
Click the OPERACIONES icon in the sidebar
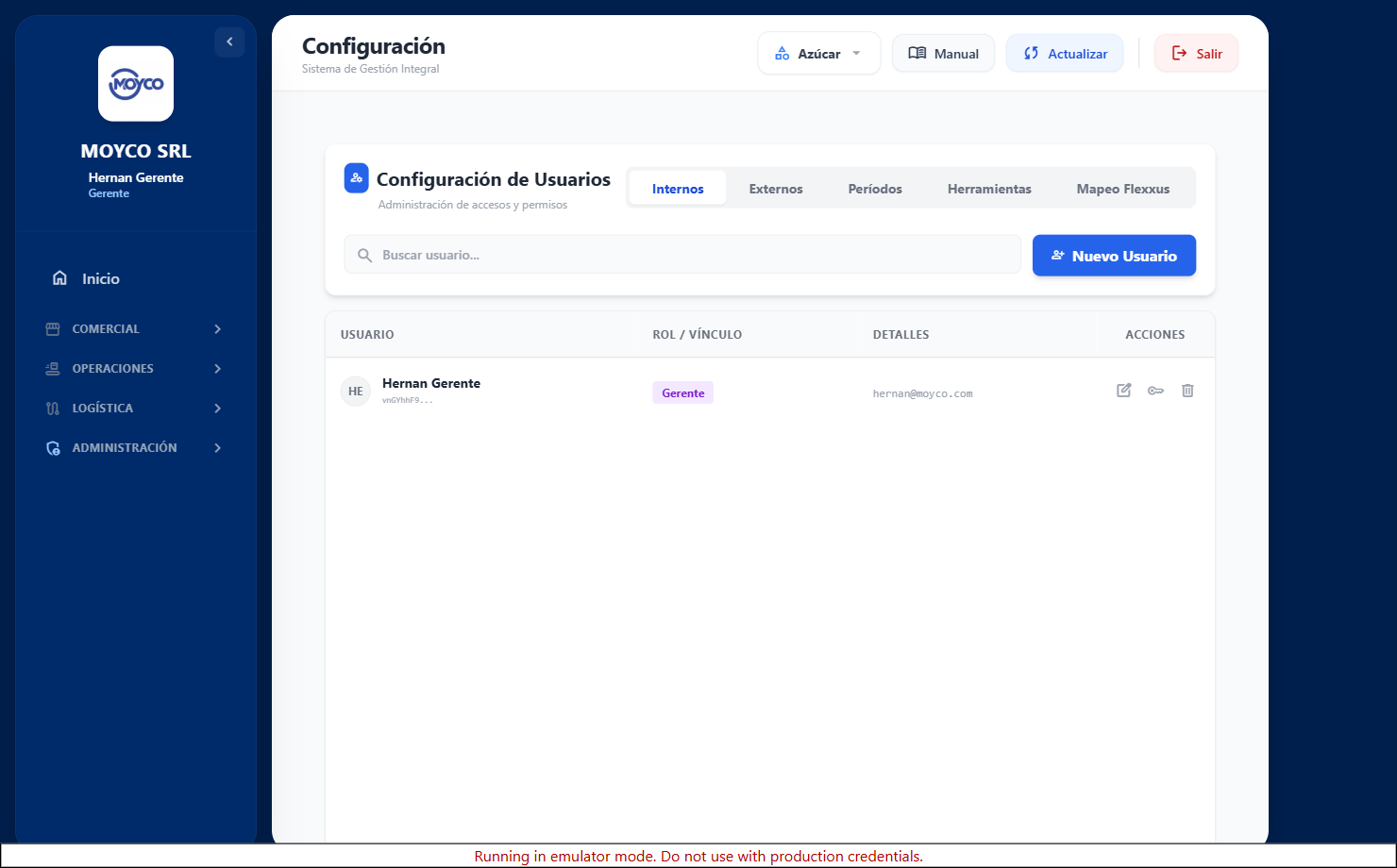tap(53, 369)
